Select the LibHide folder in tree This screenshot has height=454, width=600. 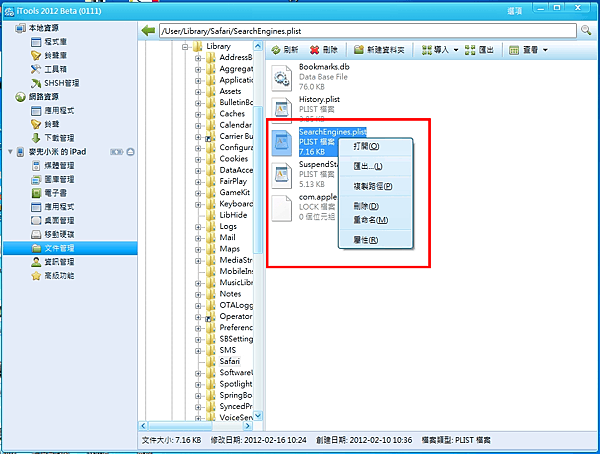tap(233, 215)
